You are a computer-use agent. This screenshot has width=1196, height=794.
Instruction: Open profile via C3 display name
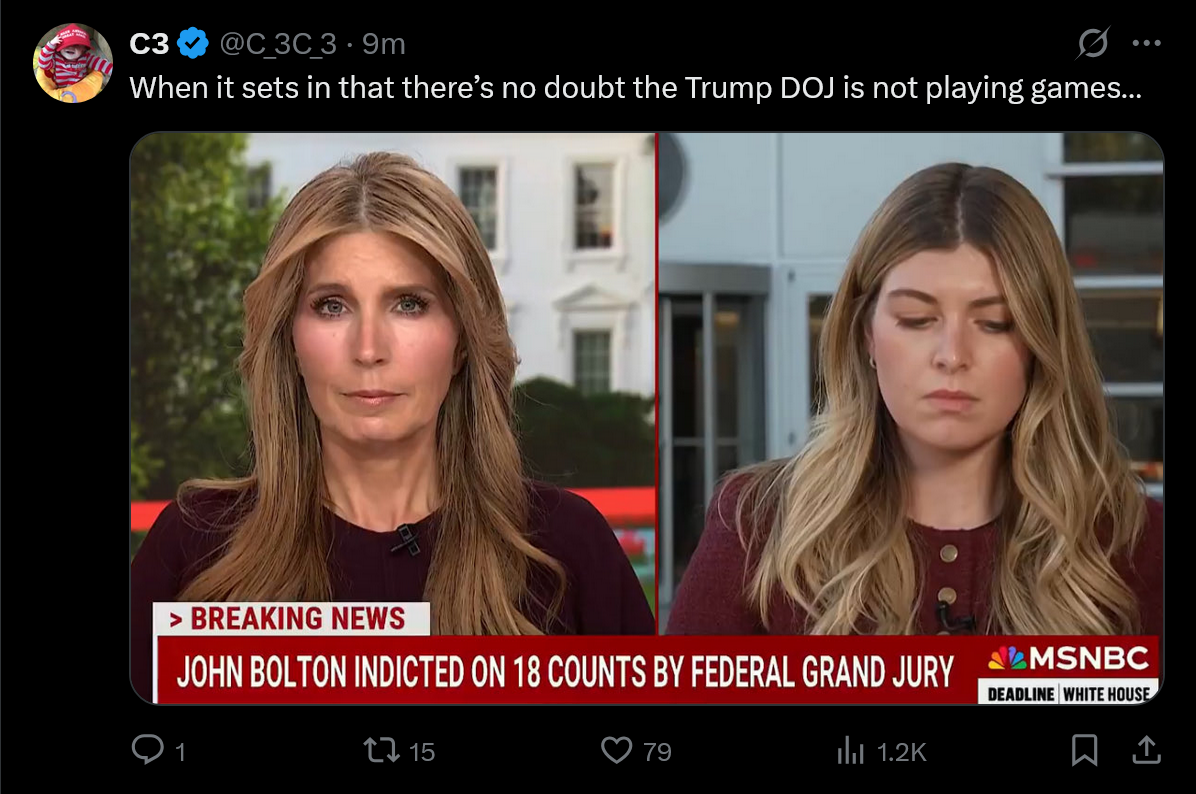(149, 44)
